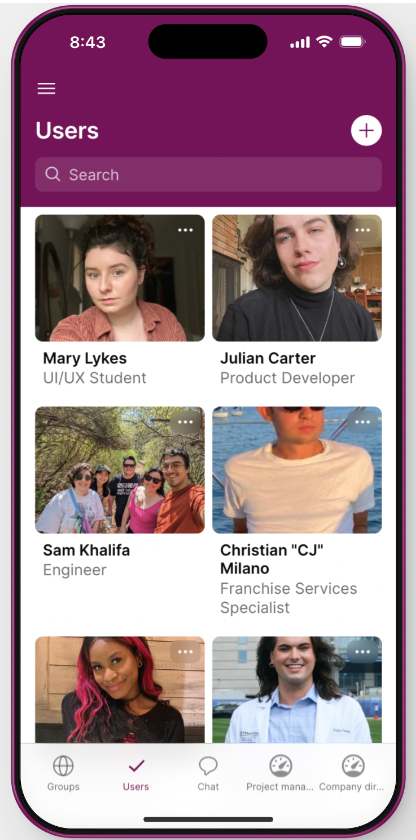Open Mary Lykes name link
The width and height of the screenshot is (416, 840).
85,358
